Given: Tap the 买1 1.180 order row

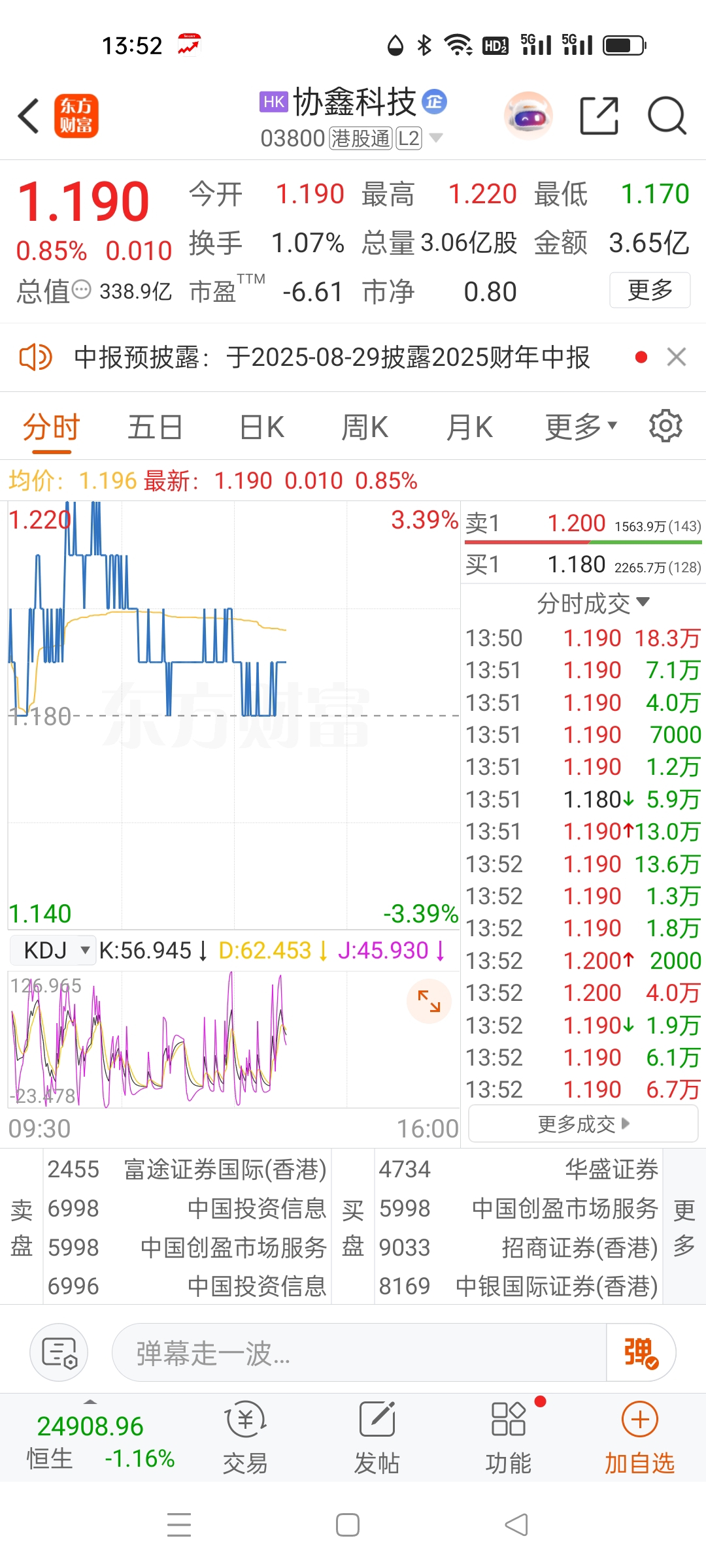Looking at the screenshot, I should tap(582, 564).
